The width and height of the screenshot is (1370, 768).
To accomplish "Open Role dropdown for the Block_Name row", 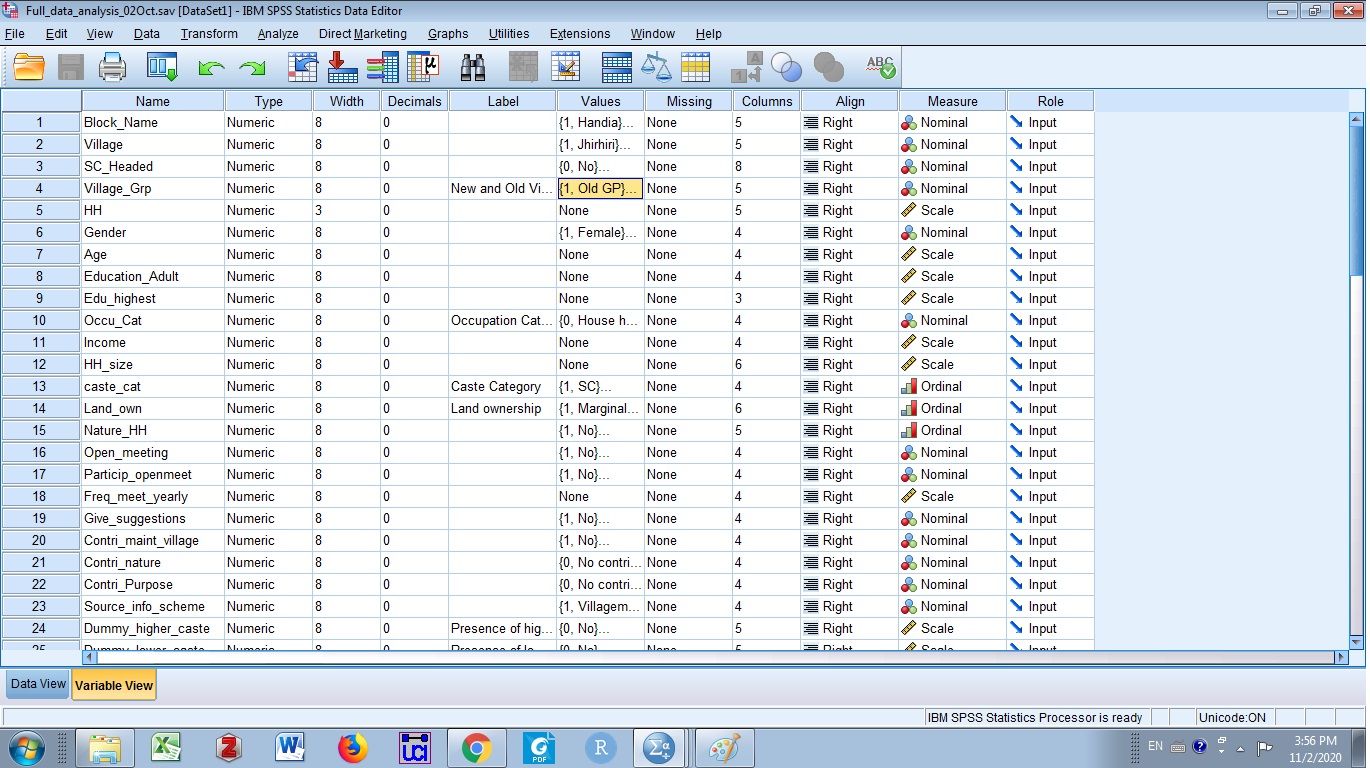I will 1050,122.
